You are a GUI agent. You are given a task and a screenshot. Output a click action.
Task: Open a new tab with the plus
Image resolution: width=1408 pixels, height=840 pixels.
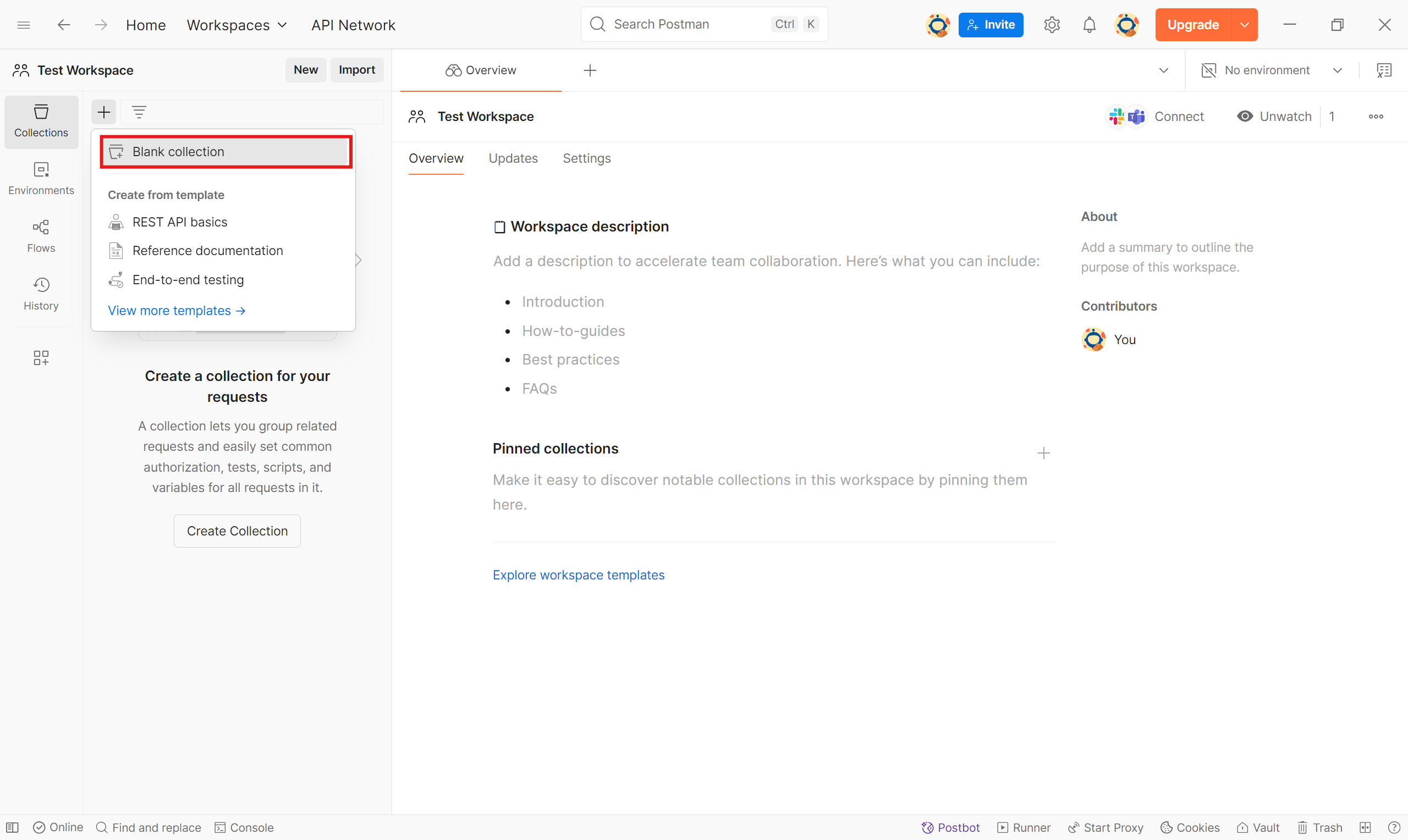click(590, 70)
